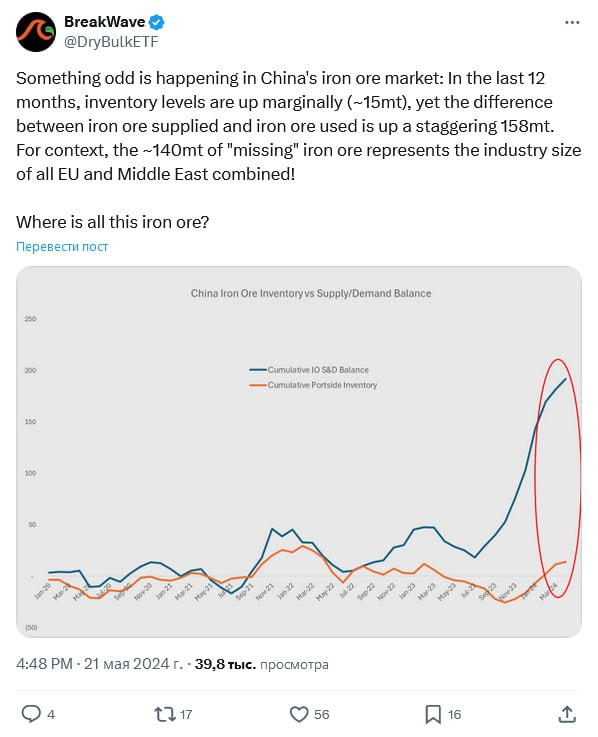Click the orange Cumulative Portside Inventory legend
The height and width of the screenshot is (737, 598).
click(313, 385)
